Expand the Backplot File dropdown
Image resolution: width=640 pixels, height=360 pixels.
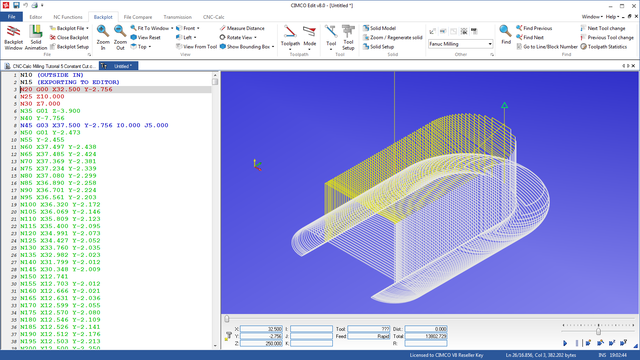click(x=87, y=28)
